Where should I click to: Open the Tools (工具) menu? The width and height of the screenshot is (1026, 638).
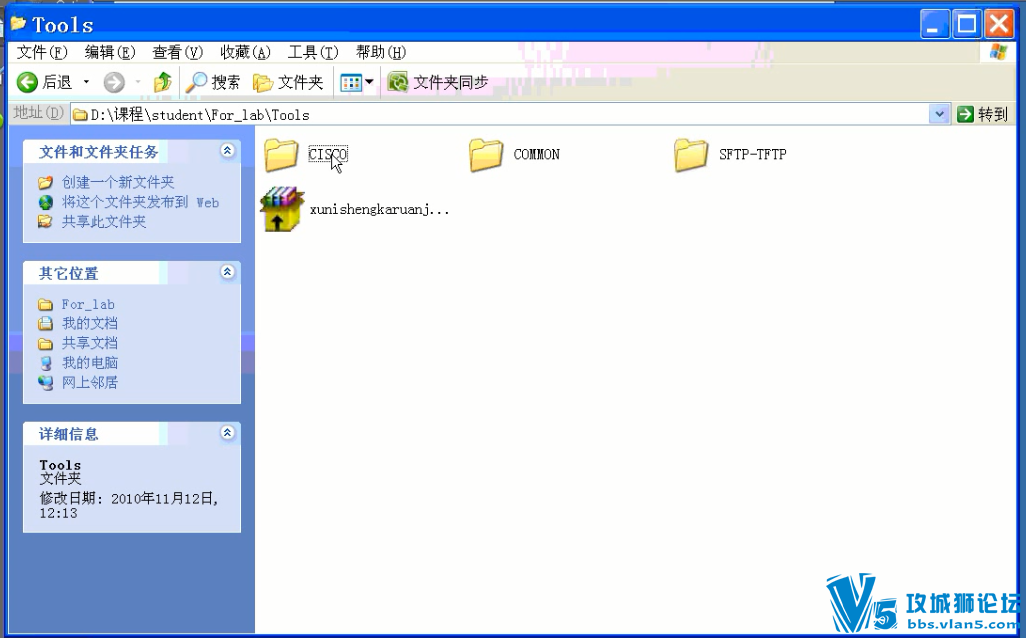312,52
